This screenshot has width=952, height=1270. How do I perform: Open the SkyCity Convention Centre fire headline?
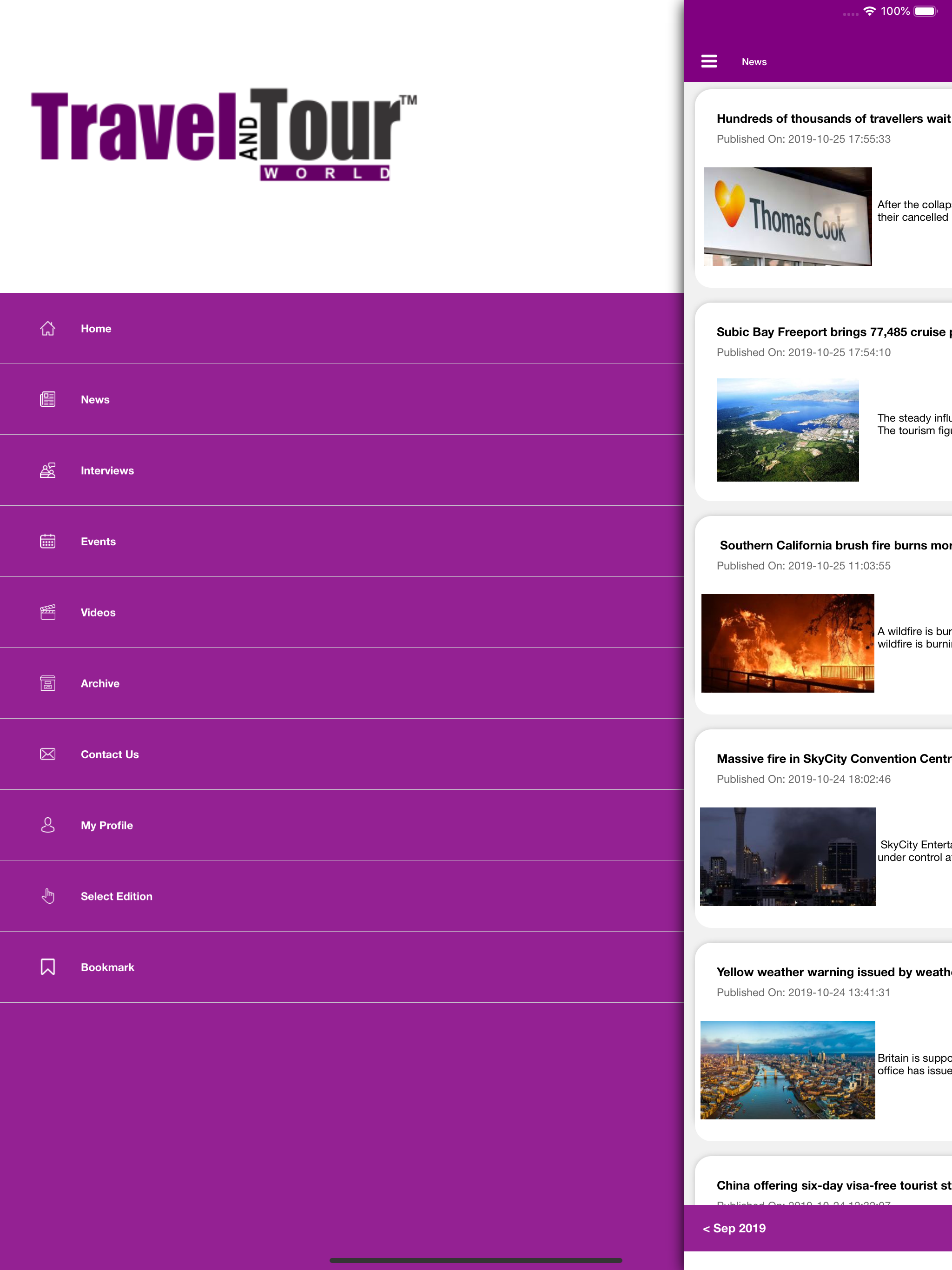834,759
